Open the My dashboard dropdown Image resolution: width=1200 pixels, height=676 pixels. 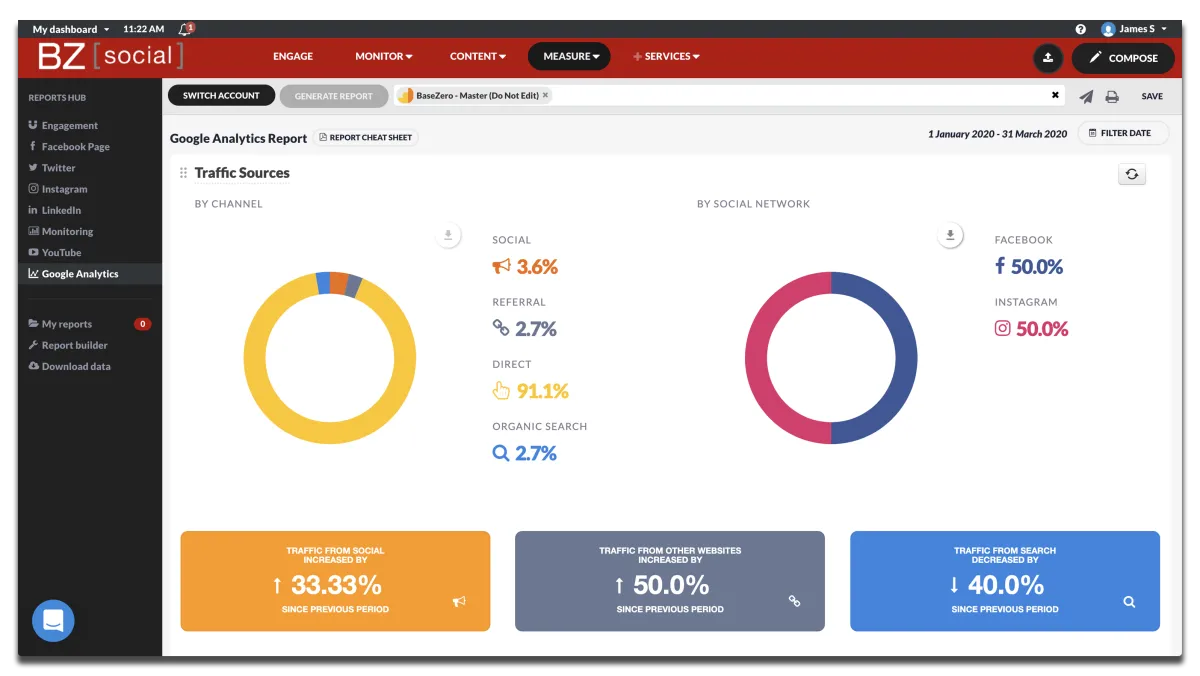[71, 29]
